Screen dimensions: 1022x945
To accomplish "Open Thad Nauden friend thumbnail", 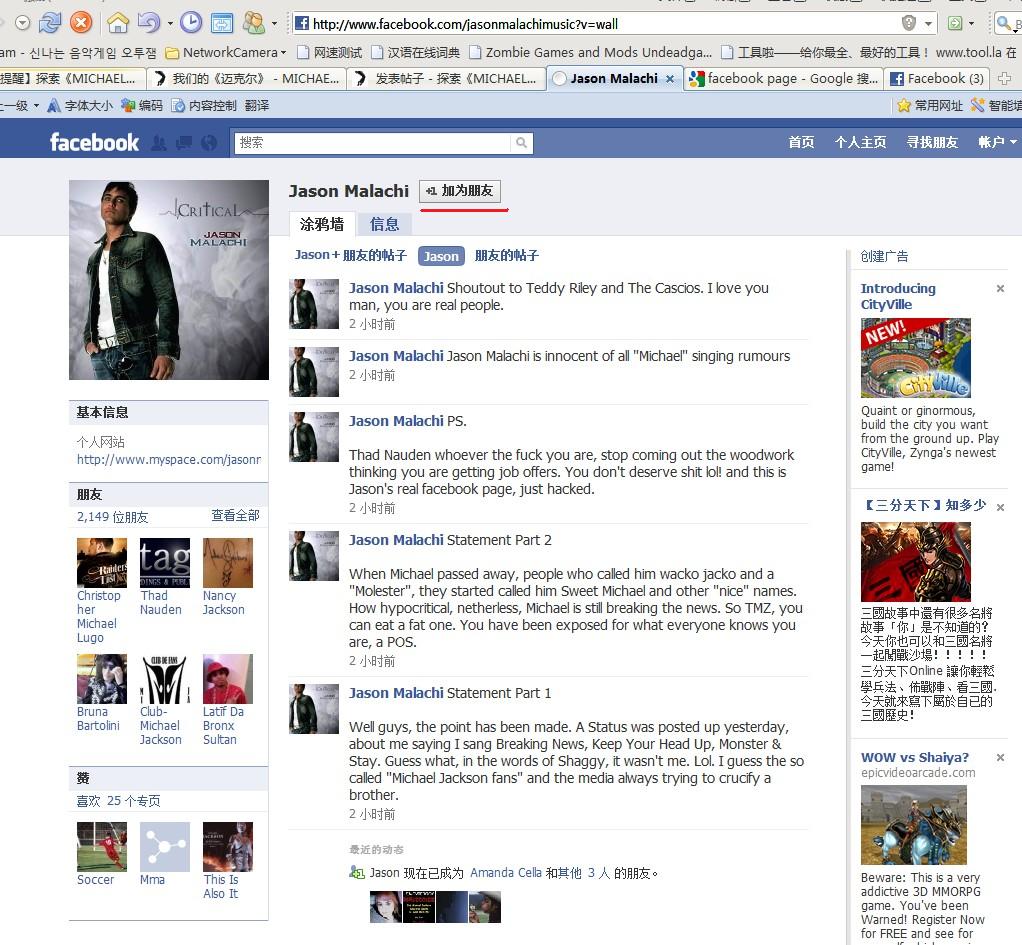I will coord(165,562).
